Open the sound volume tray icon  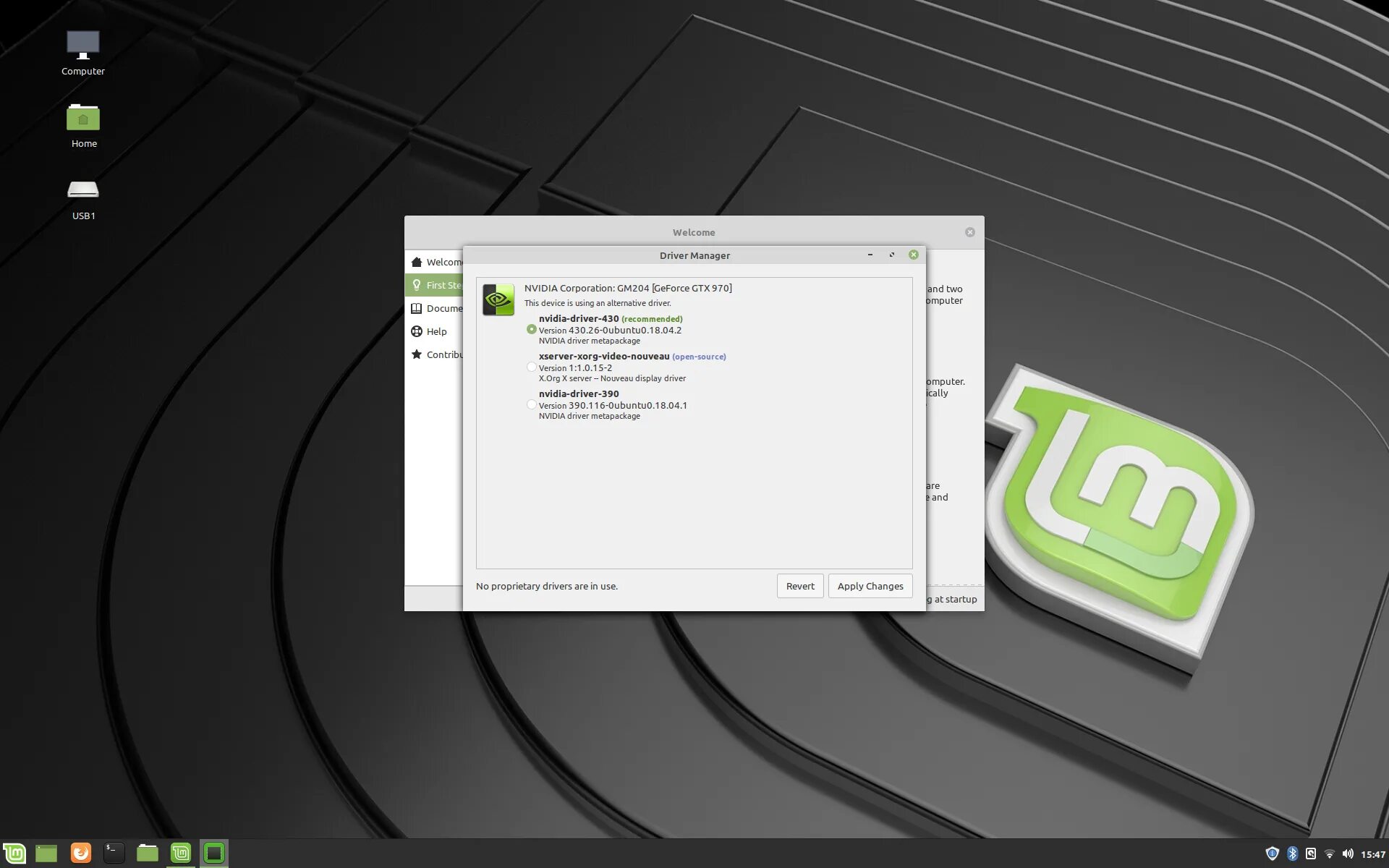[x=1348, y=854]
